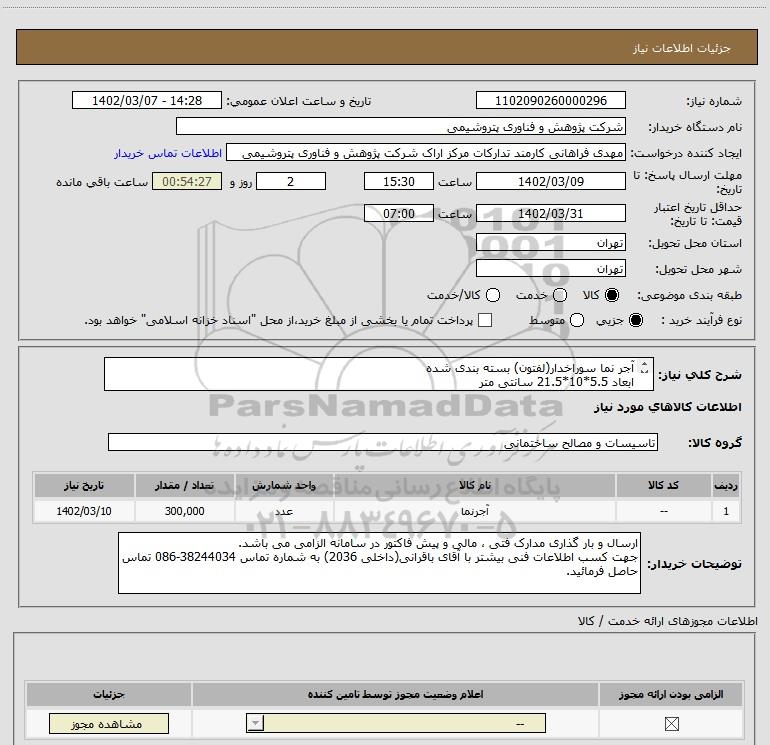Toggle the mandatory permit checkbox
The width and height of the screenshot is (770, 745).
pyautogui.click(x=671, y=723)
